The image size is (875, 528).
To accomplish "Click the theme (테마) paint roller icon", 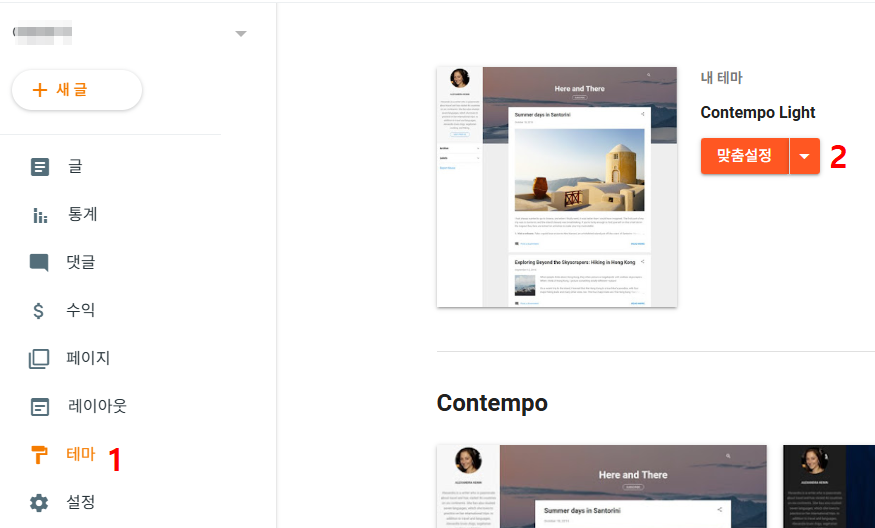I will coord(39,454).
